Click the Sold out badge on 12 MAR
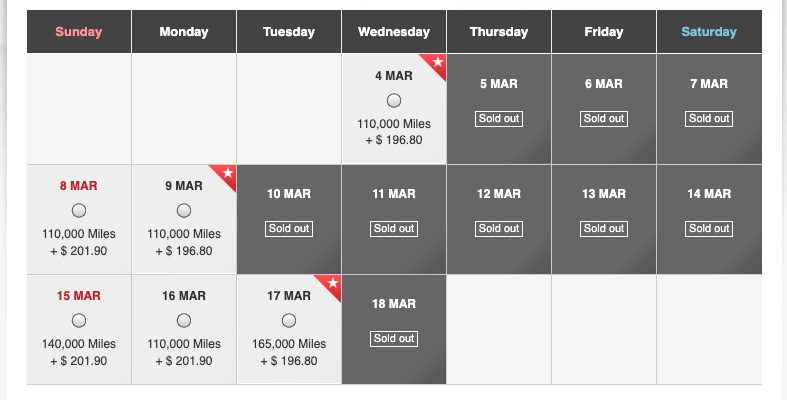This screenshot has height=400, width=787. 499,228
